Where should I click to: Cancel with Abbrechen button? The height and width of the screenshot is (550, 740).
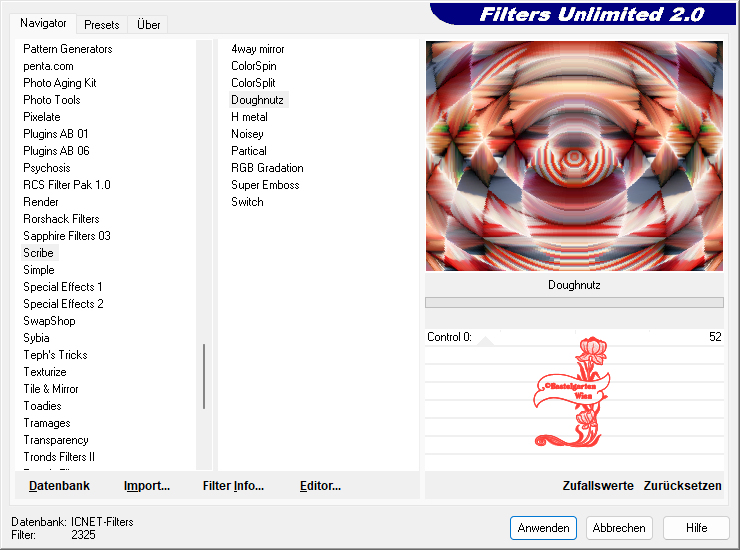[619, 528]
